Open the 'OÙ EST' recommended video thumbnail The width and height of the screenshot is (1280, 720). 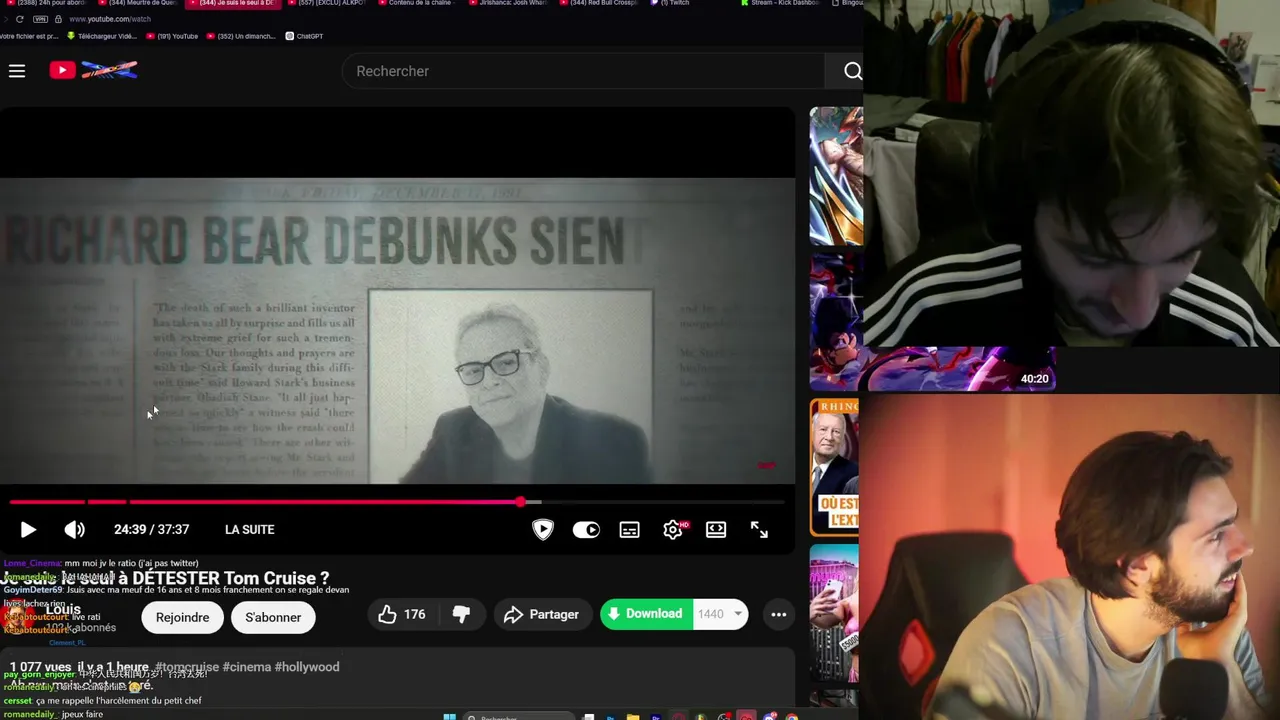point(835,466)
